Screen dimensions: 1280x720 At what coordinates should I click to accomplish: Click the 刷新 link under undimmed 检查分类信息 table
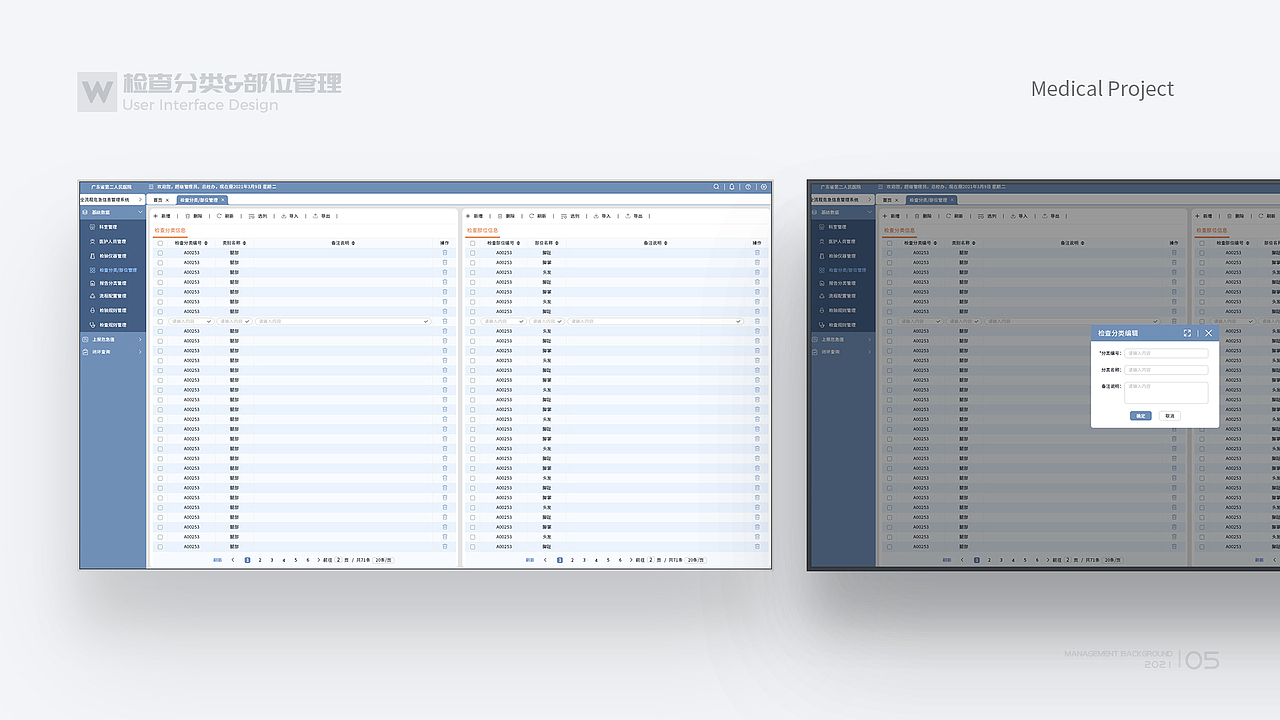218,560
